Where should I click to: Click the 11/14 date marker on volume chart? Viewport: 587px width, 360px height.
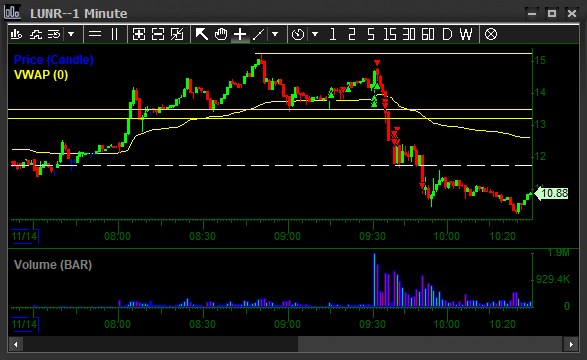tap(25, 324)
